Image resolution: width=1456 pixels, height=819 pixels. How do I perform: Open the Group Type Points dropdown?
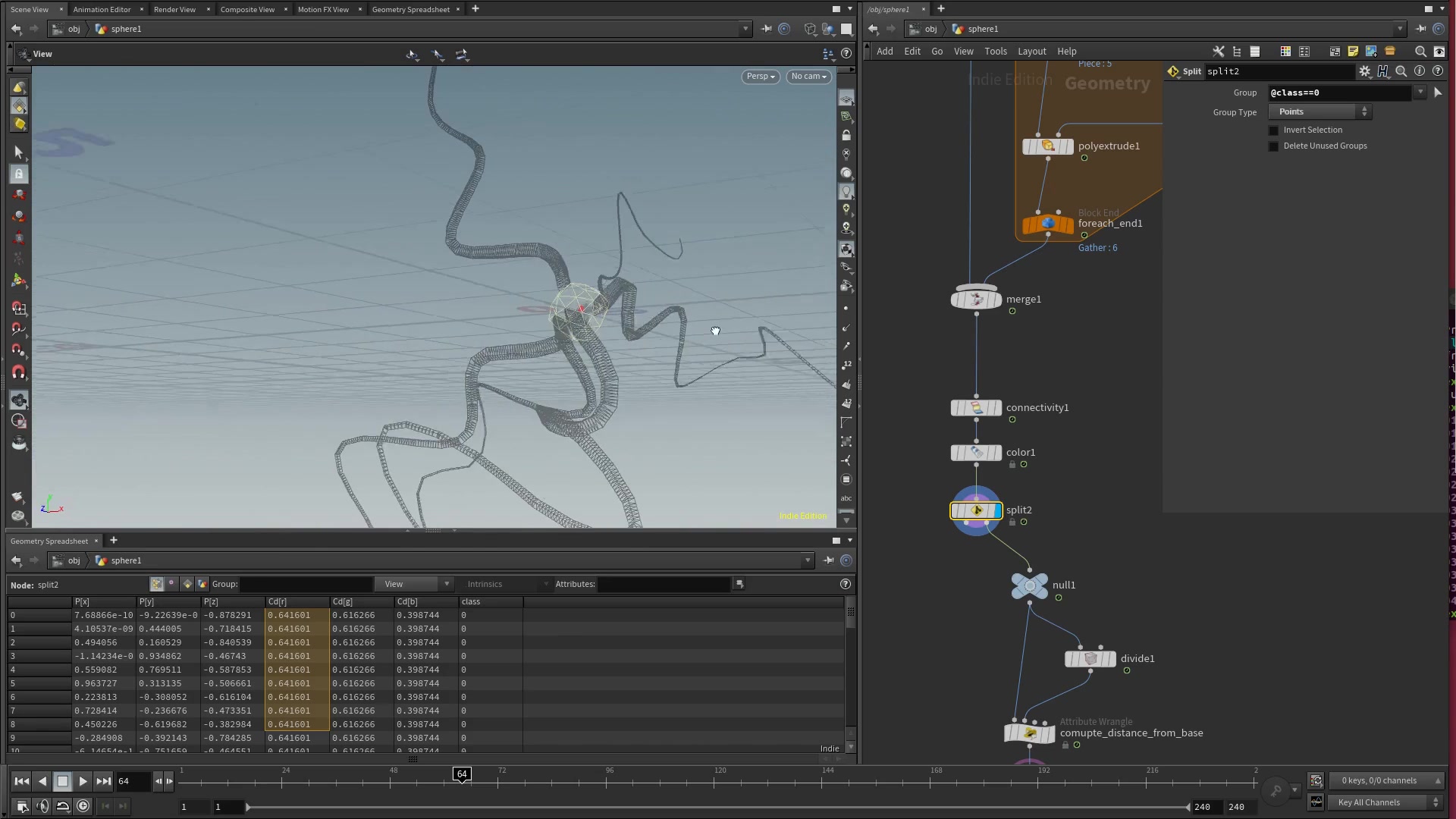1320,112
